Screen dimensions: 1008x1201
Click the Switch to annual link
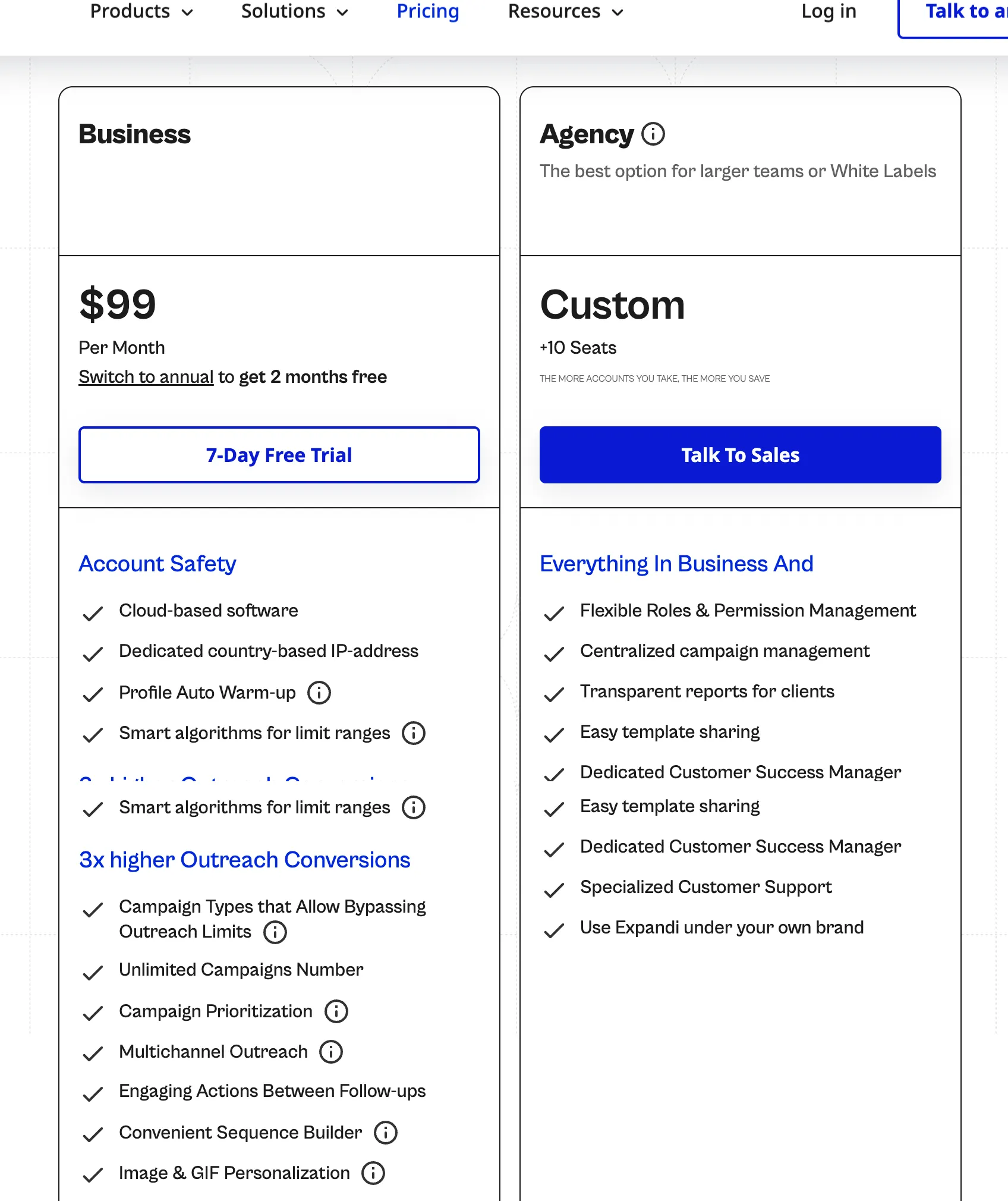pos(146,377)
